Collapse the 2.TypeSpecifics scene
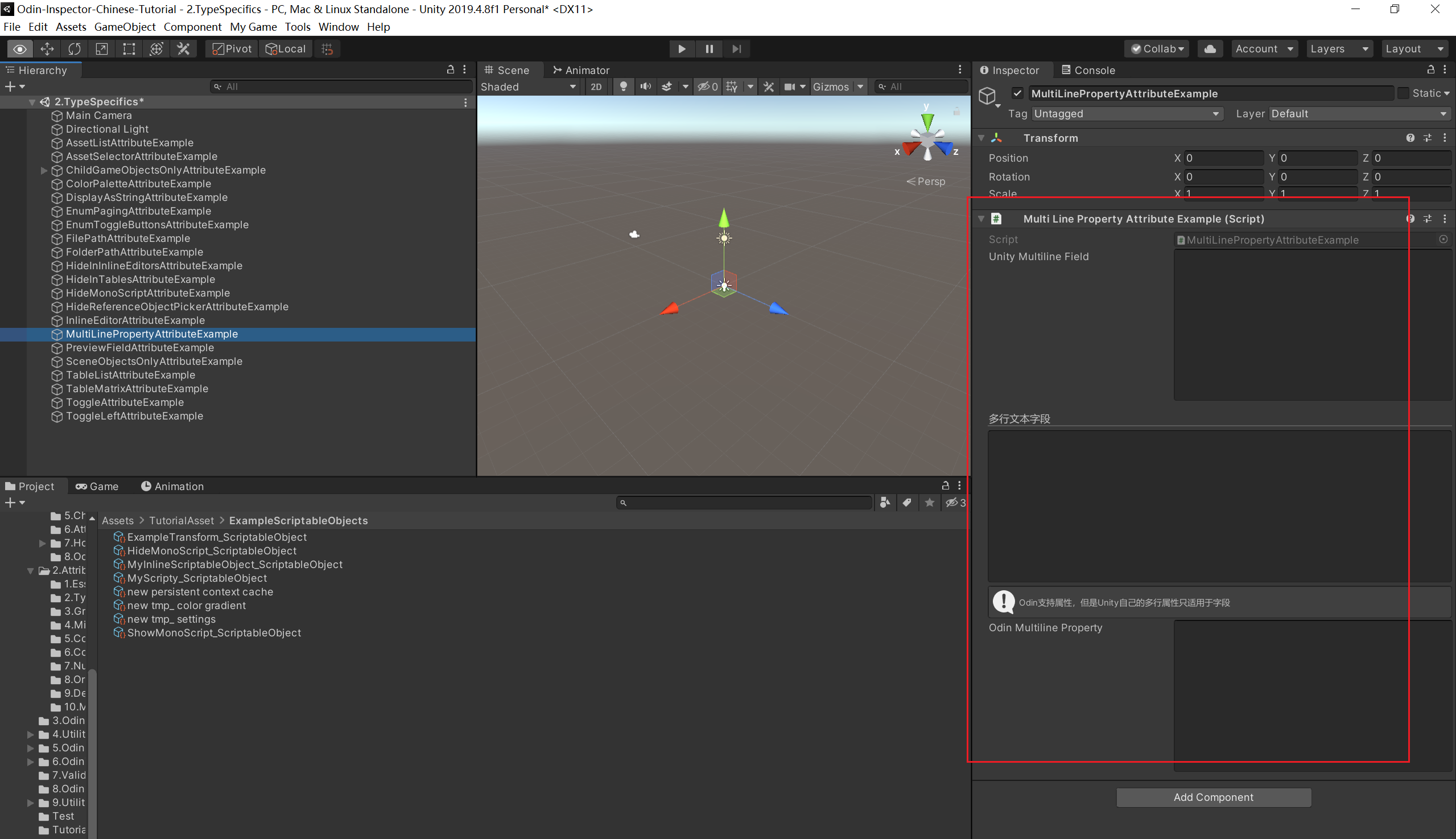1456x839 pixels. (32, 102)
